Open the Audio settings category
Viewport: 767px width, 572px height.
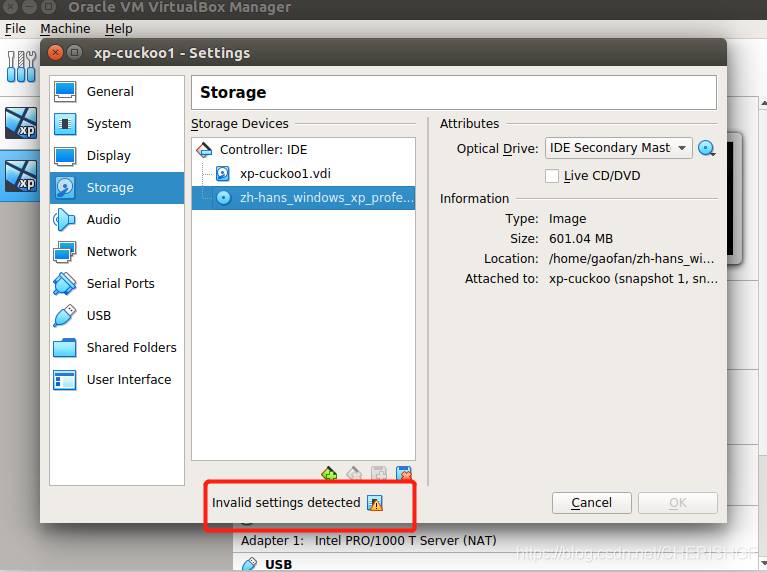point(117,220)
